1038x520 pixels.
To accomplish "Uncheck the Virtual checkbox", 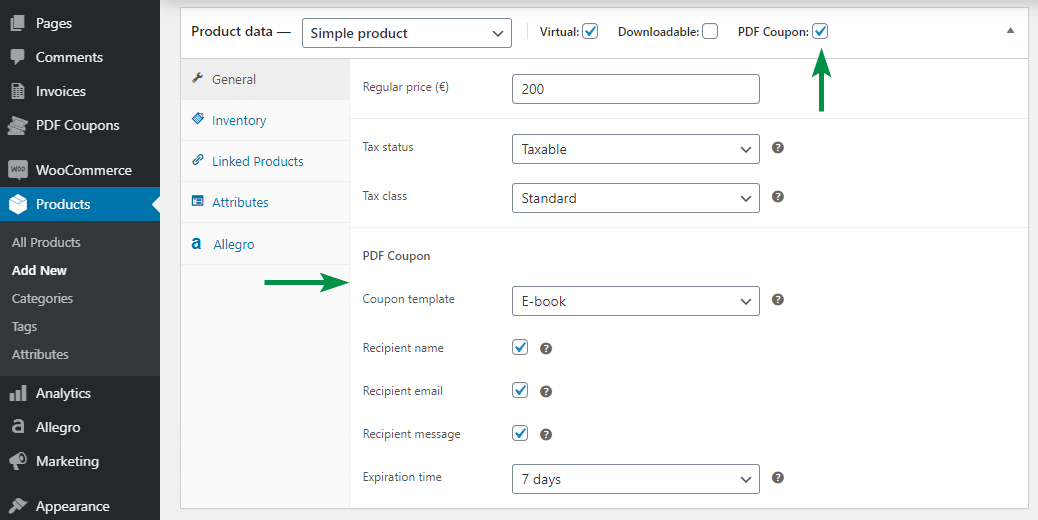I will [x=591, y=32].
